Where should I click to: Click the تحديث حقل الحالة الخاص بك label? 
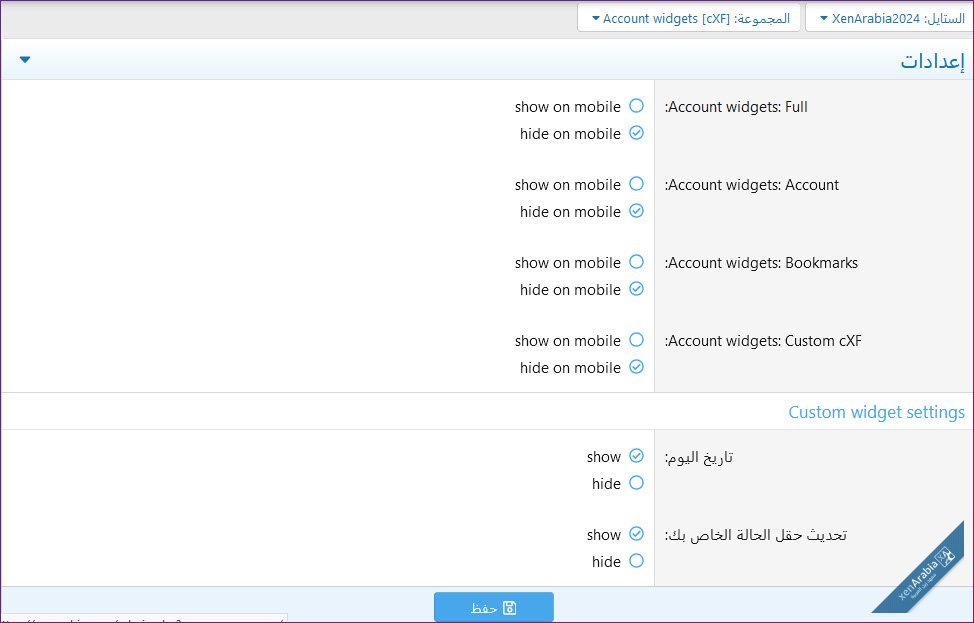click(x=756, y=535)
